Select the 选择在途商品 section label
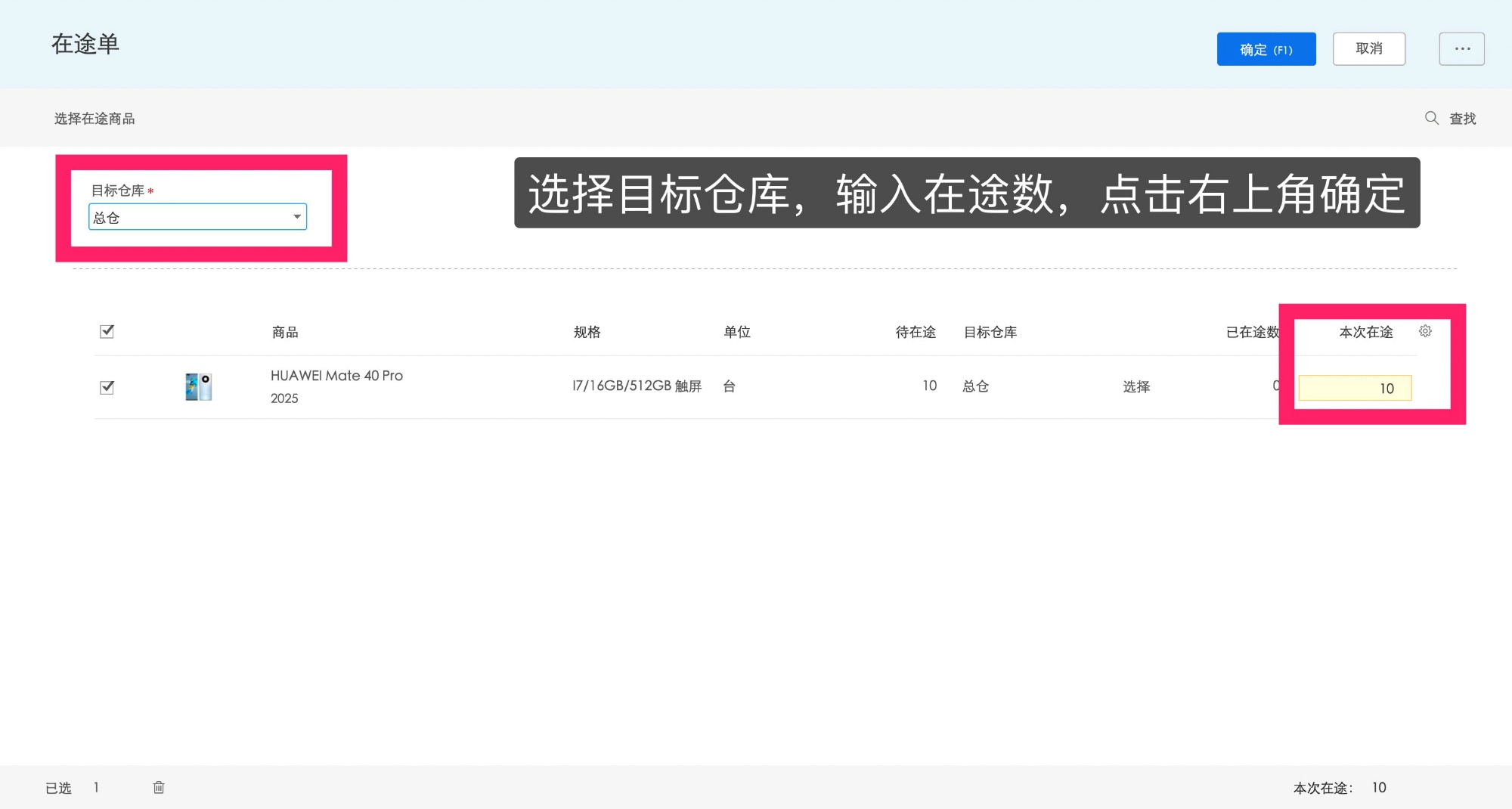This screenshot has height=809, width=1512. click(x=93, y=118)
